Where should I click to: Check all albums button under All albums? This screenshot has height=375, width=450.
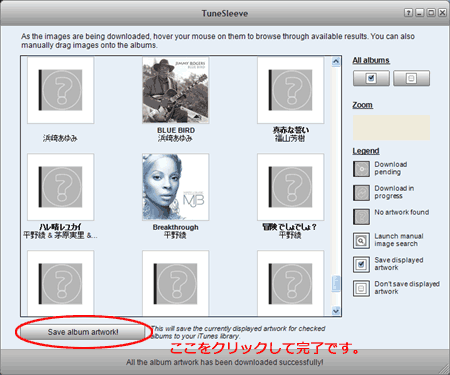point(371,78)
